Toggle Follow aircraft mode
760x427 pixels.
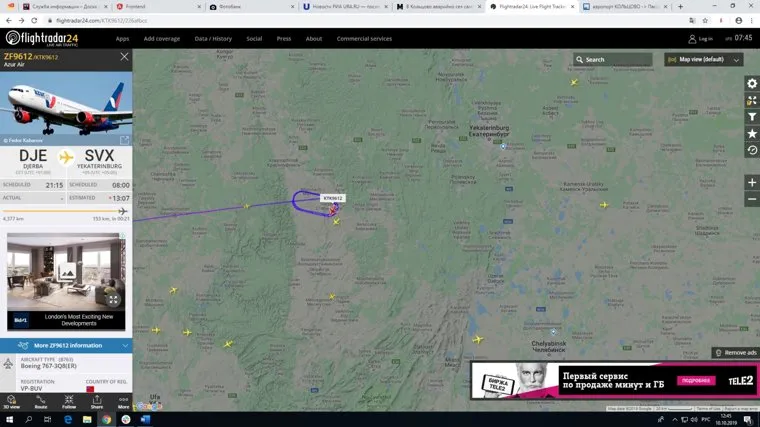tap(69, 401)
